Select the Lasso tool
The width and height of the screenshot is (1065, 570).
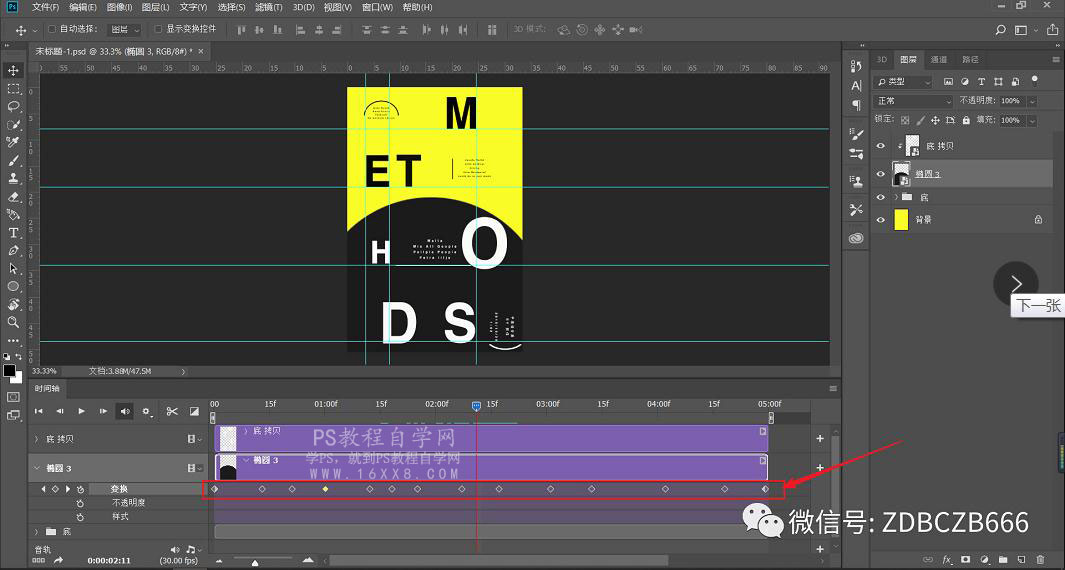[14, 106]
